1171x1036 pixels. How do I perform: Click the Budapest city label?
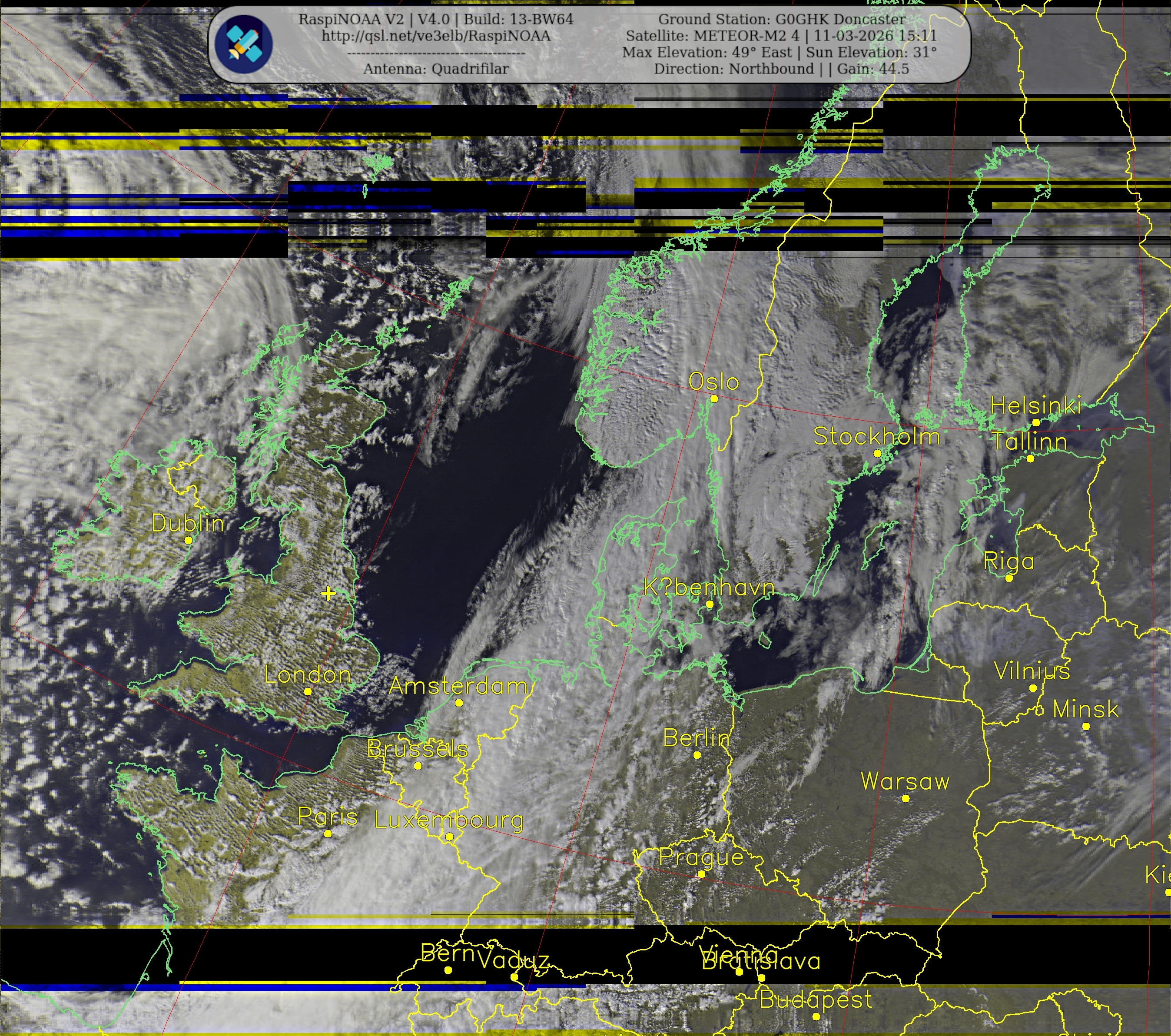click(816, 999)
